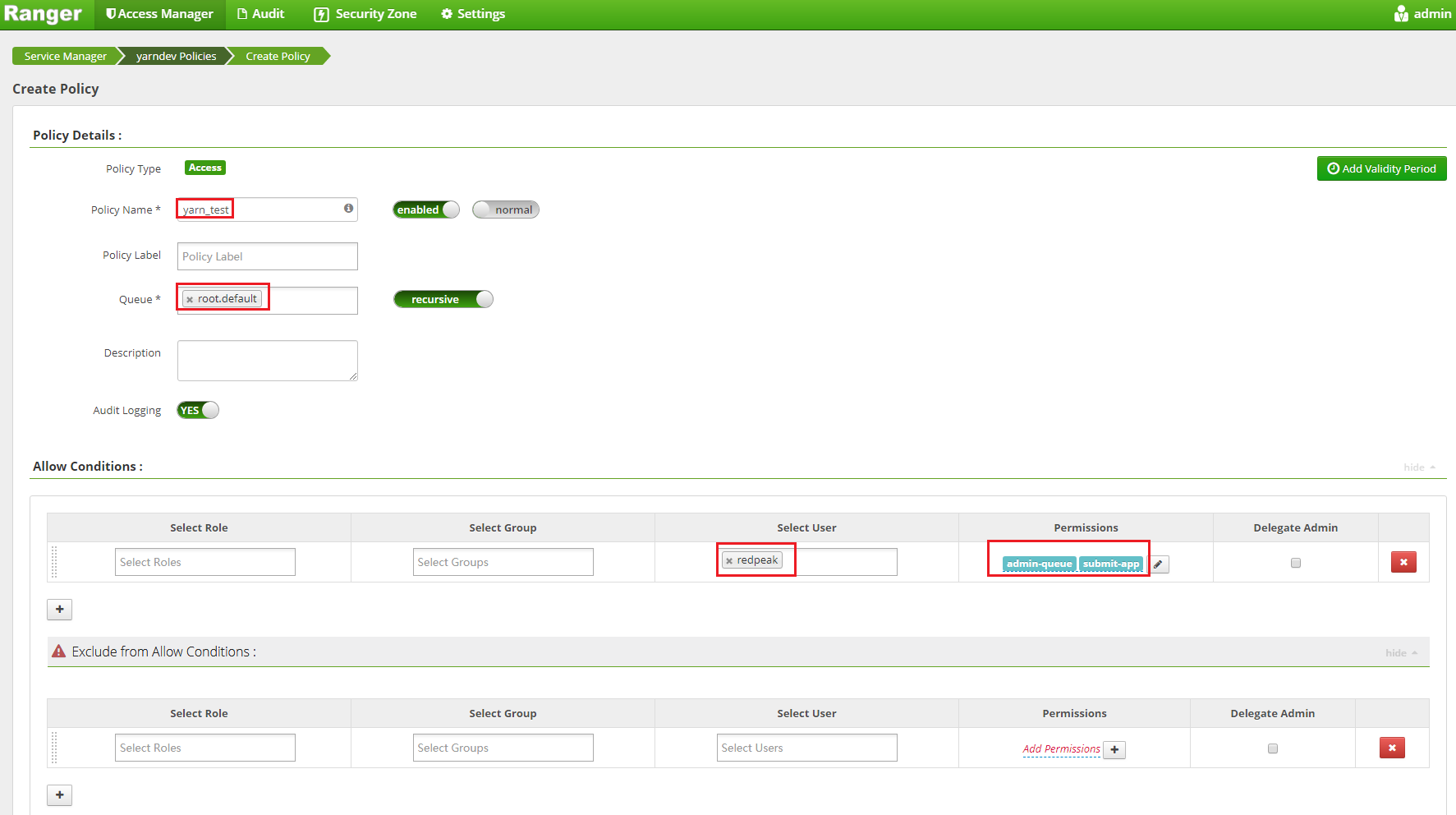
Task: Click the Policy Name info icon
Action: coord(348,209)
